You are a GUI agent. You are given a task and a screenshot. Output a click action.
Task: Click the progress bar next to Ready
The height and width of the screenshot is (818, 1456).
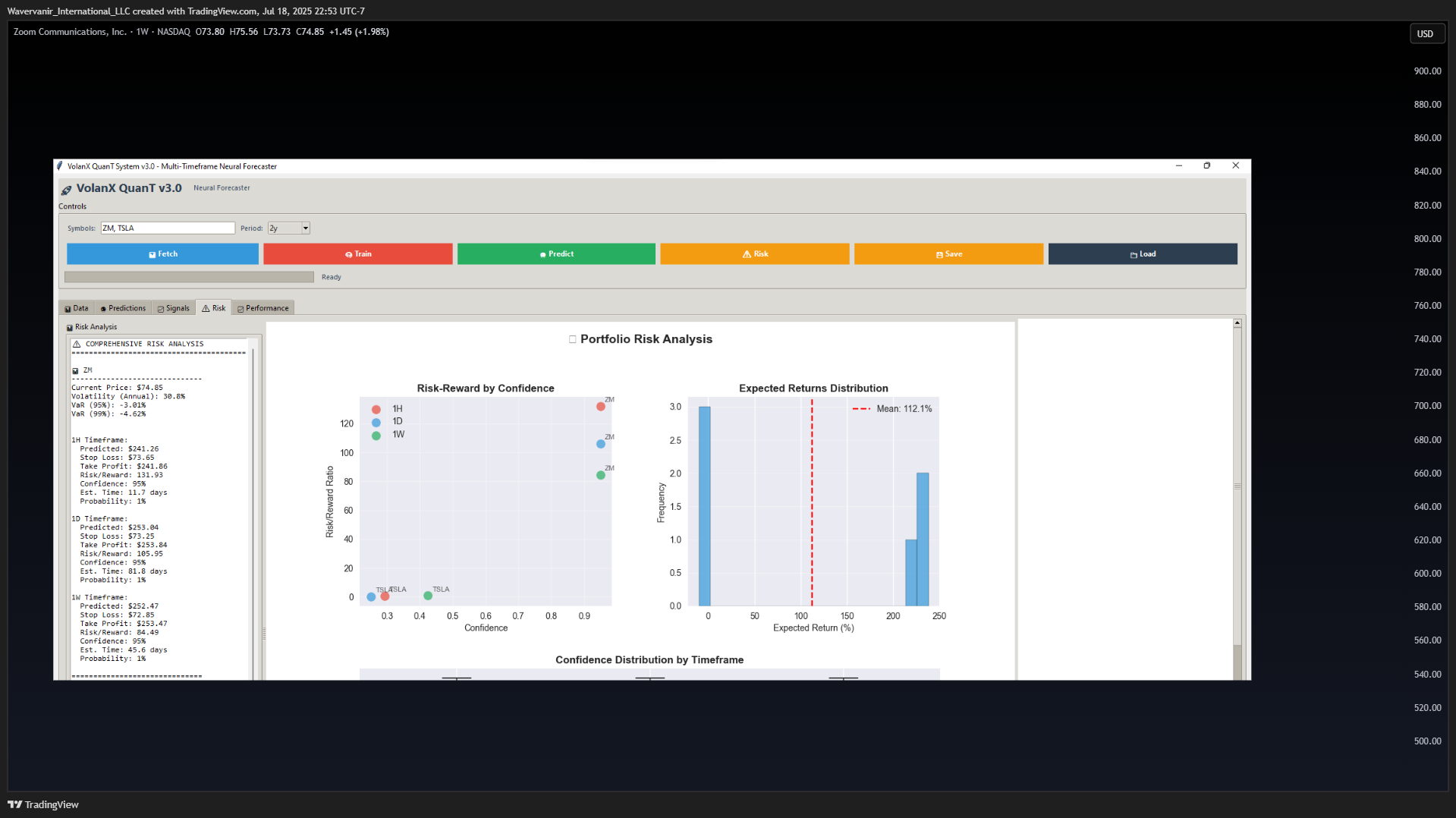[x=189, y=277]
